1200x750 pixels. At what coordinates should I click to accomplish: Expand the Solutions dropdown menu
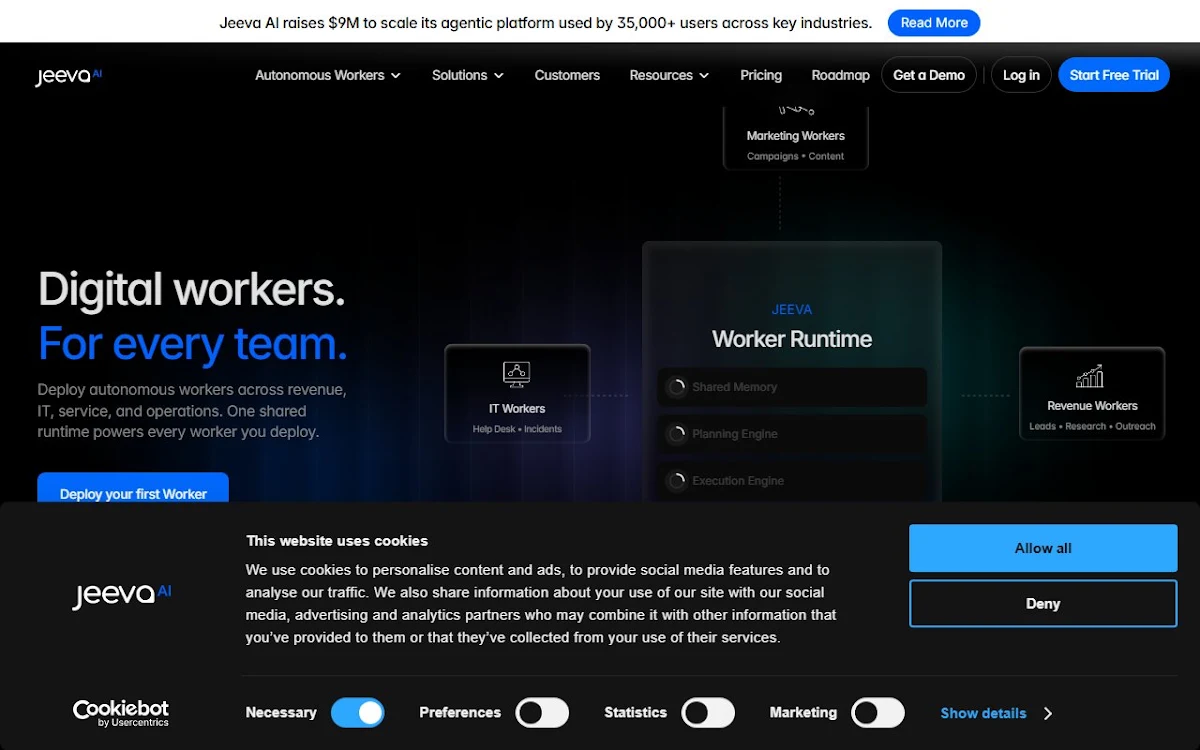(x=468, y=75)
